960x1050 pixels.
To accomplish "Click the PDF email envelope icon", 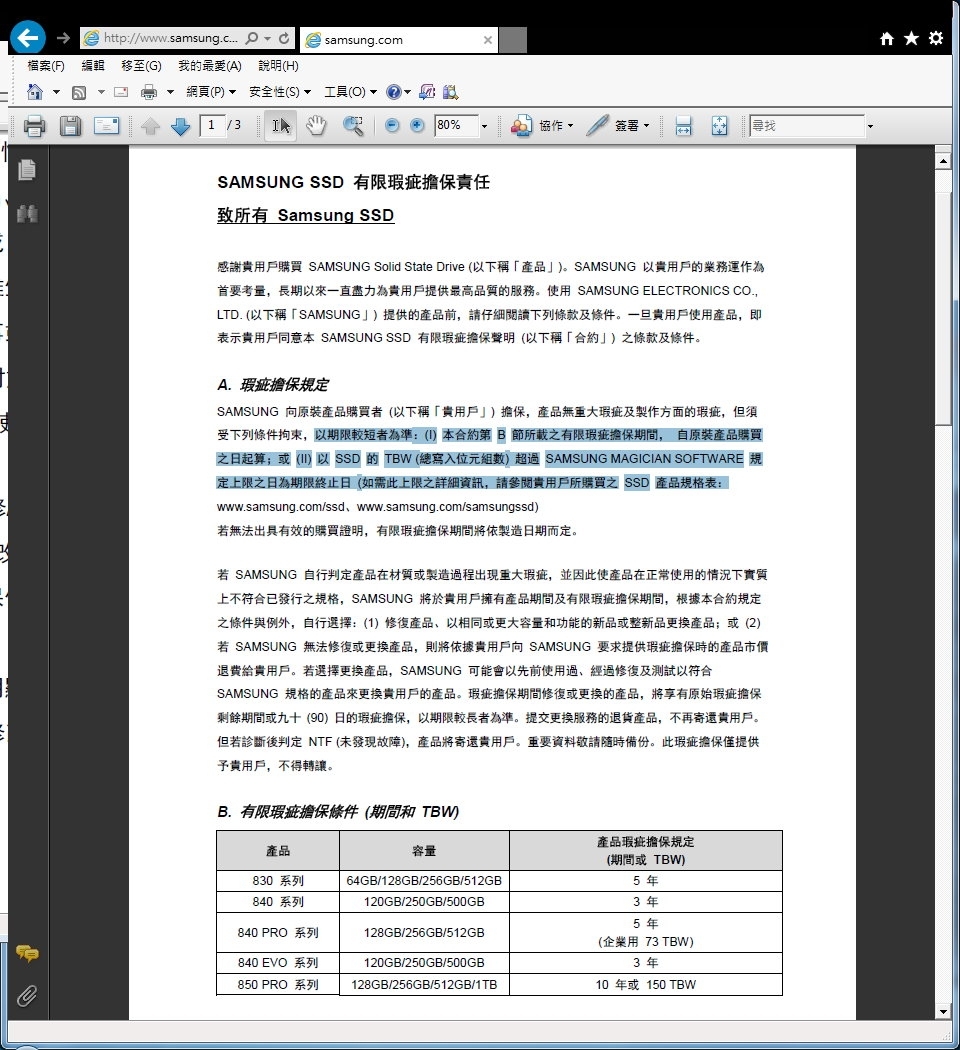I will (106, 126).
